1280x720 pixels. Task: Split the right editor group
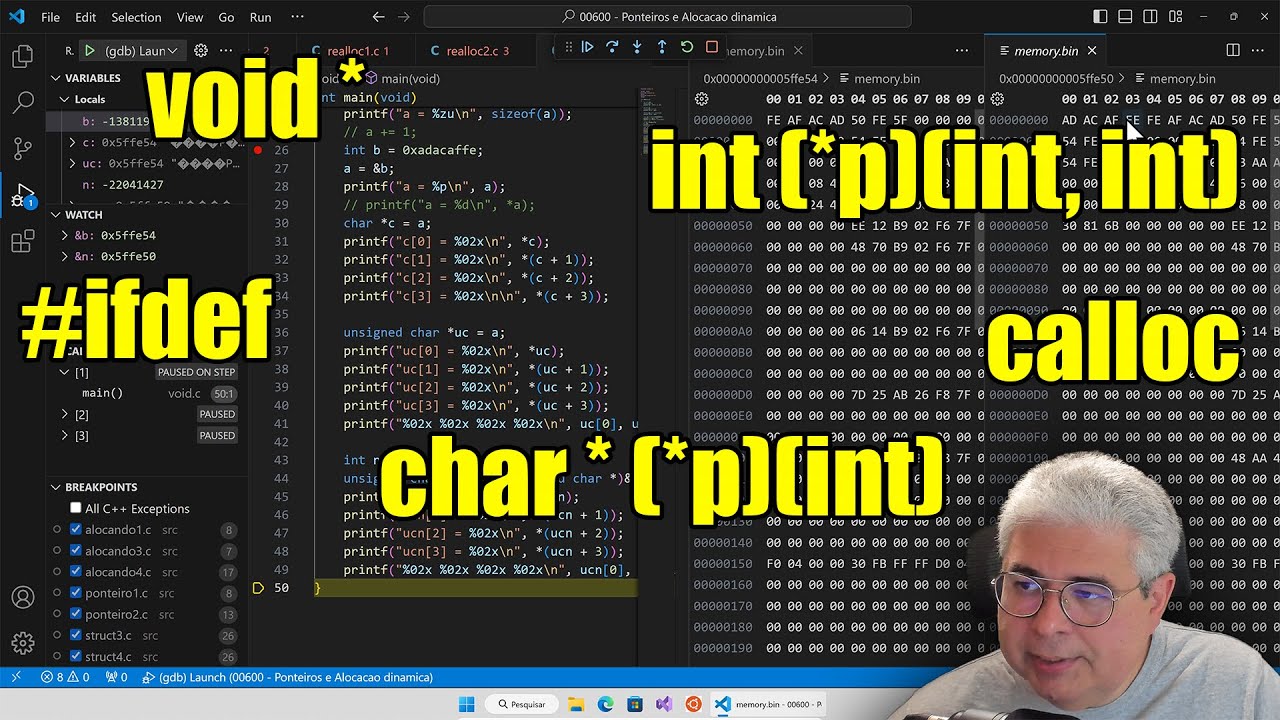(x=1233, y=50)
